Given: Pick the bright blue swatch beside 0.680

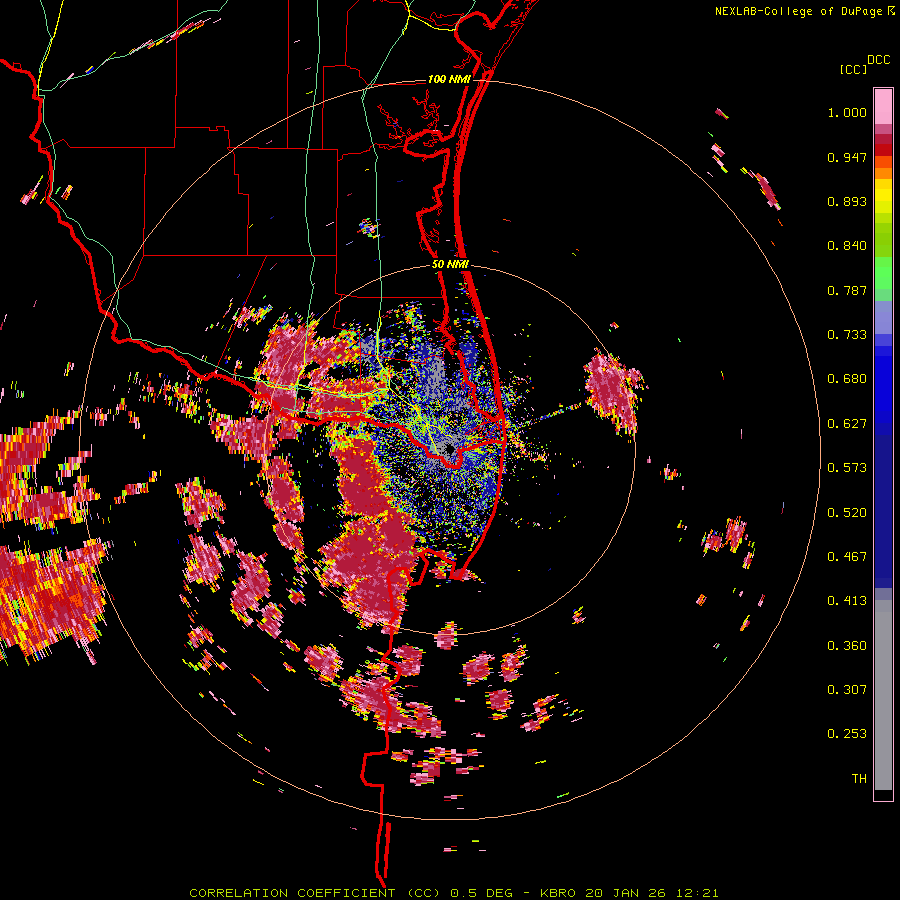Looking at the screenshot, I should [x=883, y=385].
